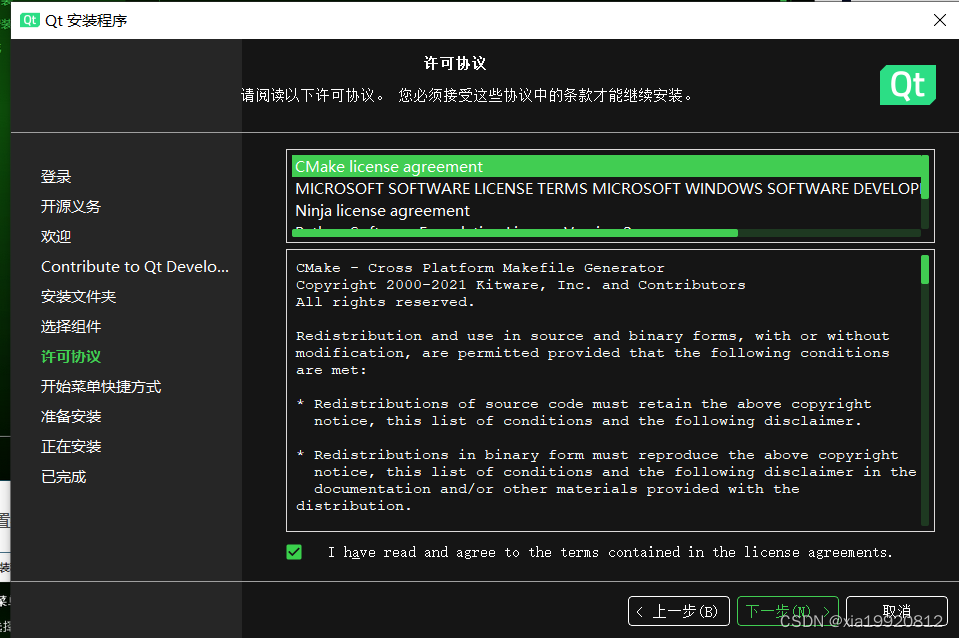The image size is (959, 638).
Task: Click the agreement label text beside checkbox
Action: coord(610,552)
